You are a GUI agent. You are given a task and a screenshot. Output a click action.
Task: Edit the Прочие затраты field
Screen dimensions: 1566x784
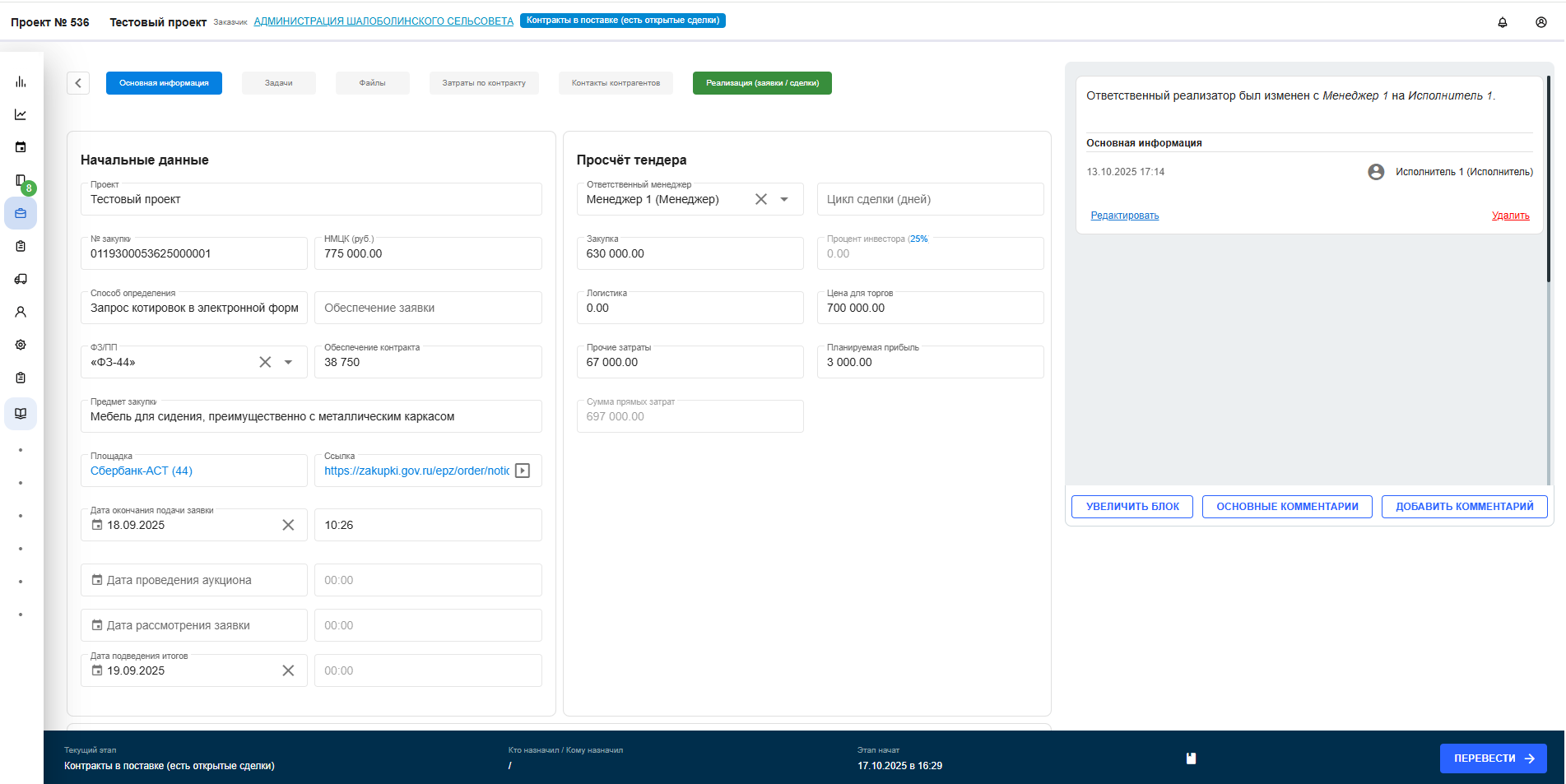coord(690,362)
